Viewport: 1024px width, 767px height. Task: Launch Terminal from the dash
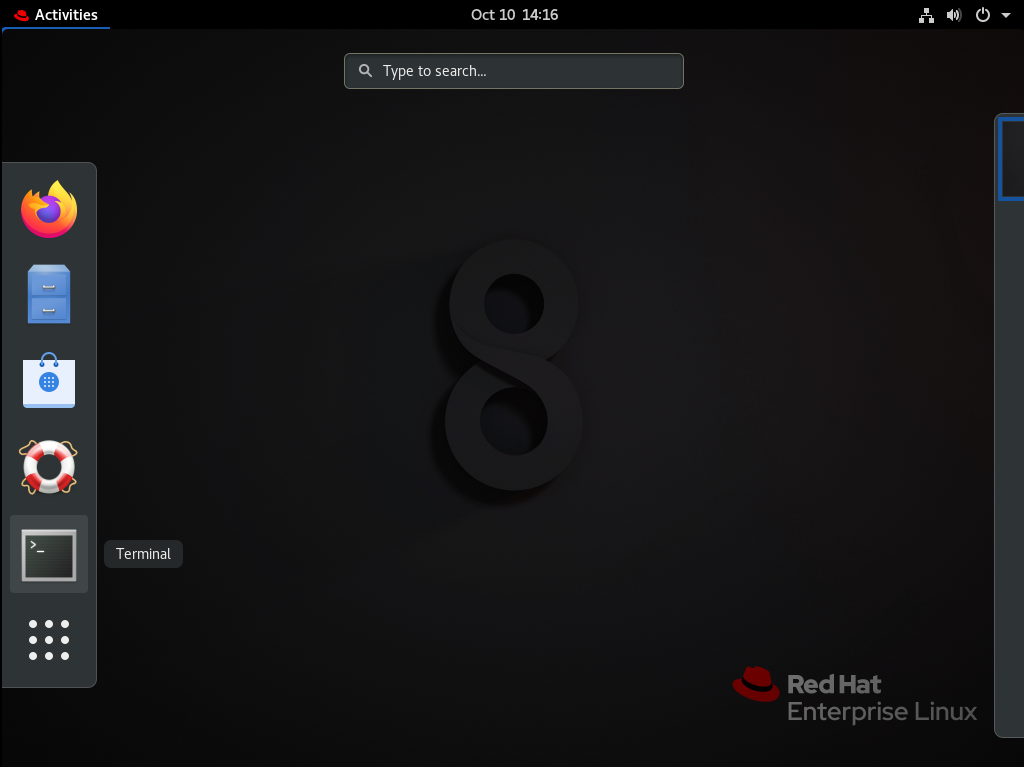(49, 554)
